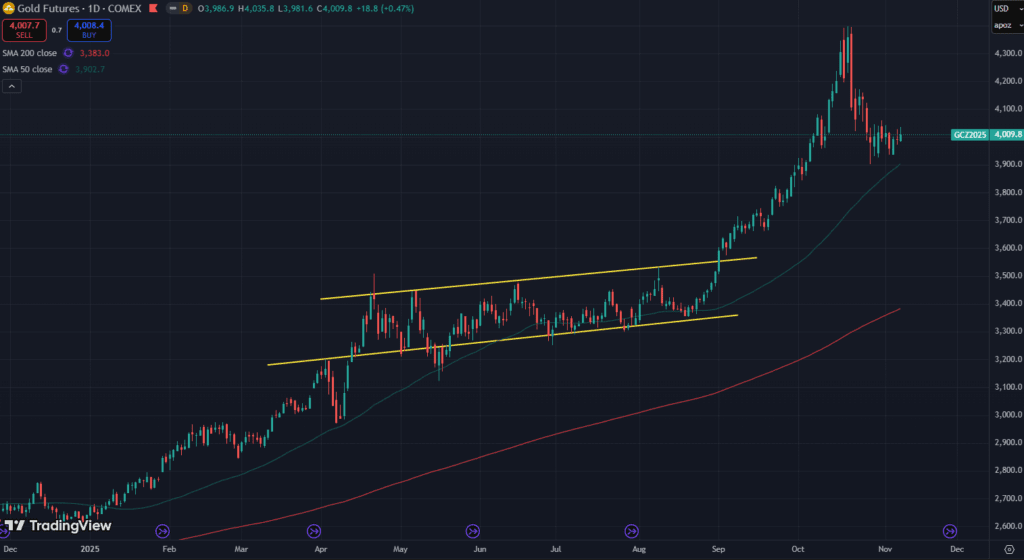The image size is (1024, 560).
Task: Click the TradingView logo
Action: tap(57, 526)
